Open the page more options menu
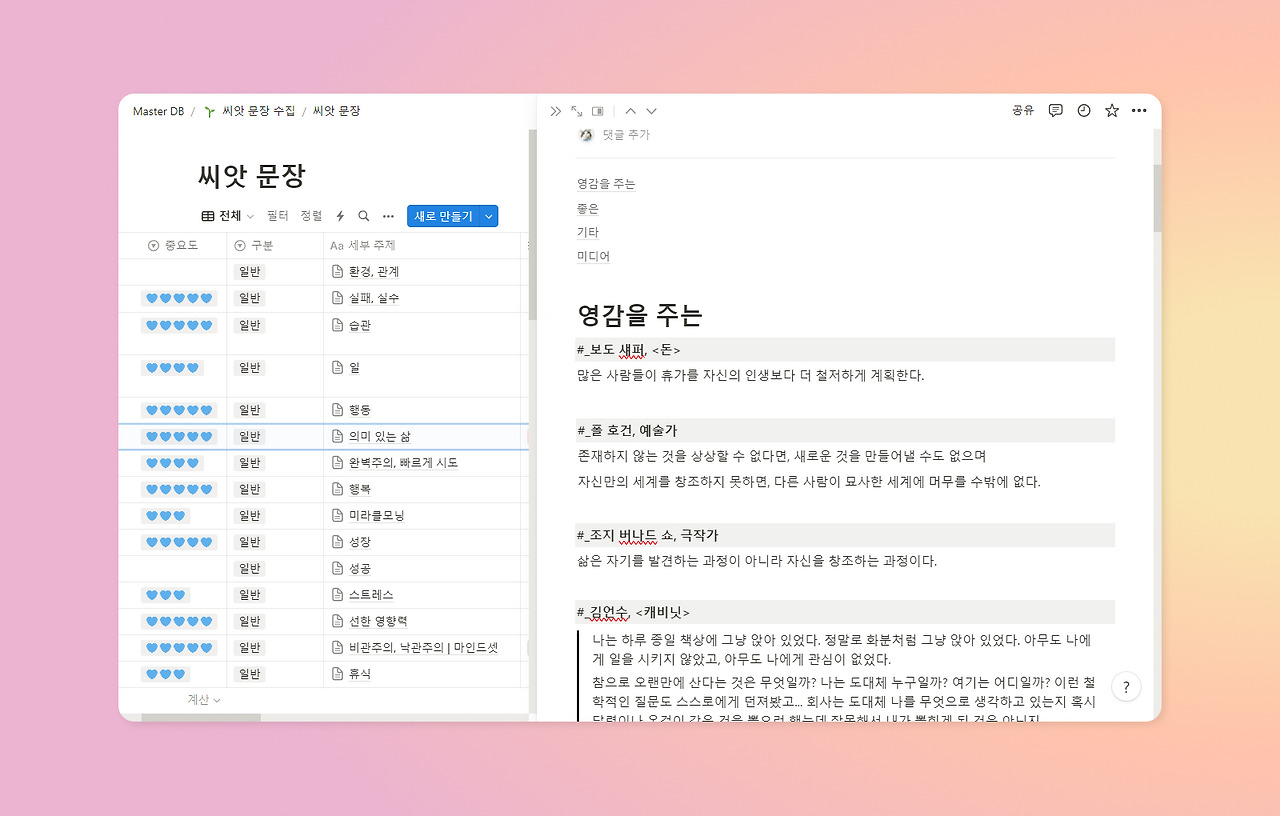1280x816 pixels. (1139, 111)
